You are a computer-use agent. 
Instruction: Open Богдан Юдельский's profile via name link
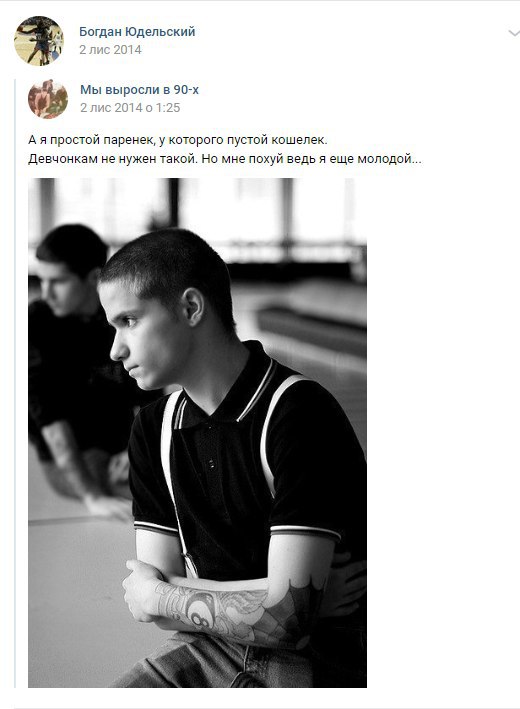point(137,32)
